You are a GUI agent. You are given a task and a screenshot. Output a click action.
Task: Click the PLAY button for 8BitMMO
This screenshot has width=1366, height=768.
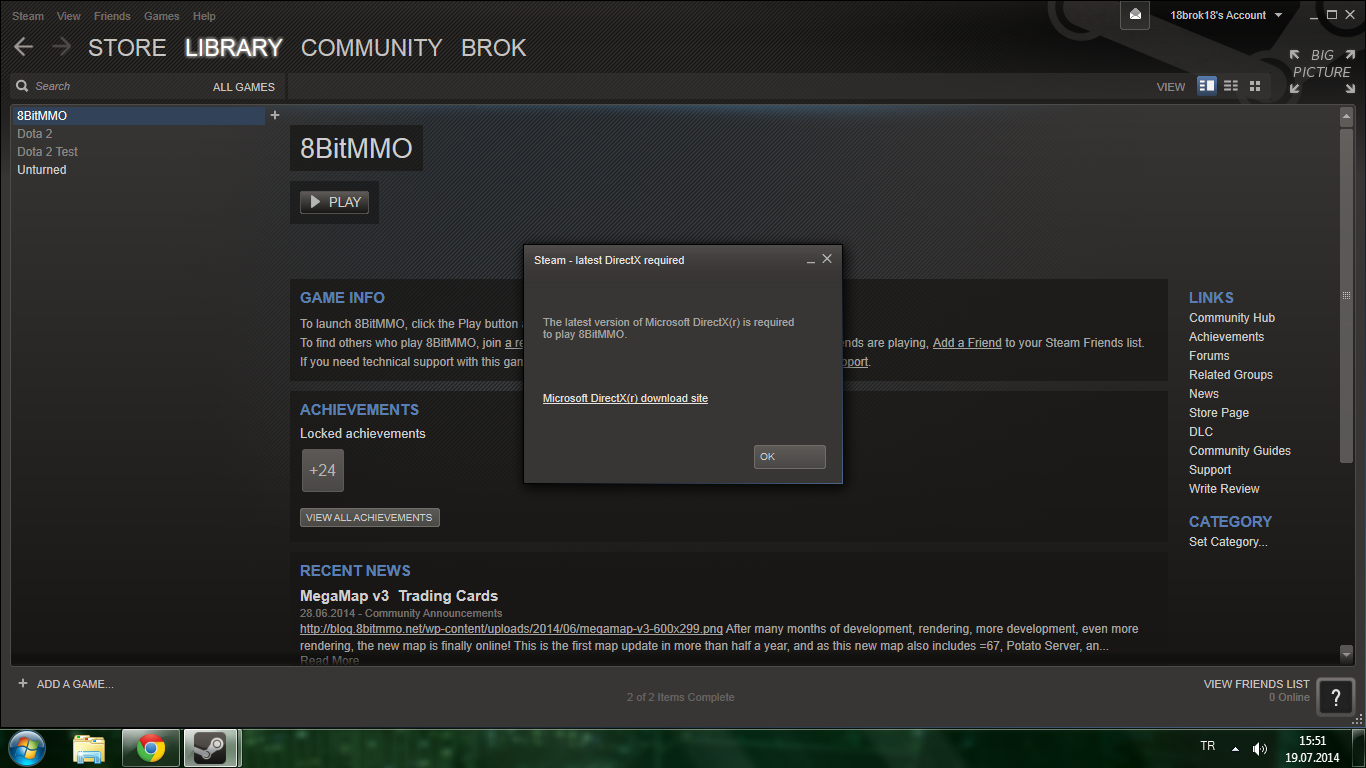click(x=335, y=202)
